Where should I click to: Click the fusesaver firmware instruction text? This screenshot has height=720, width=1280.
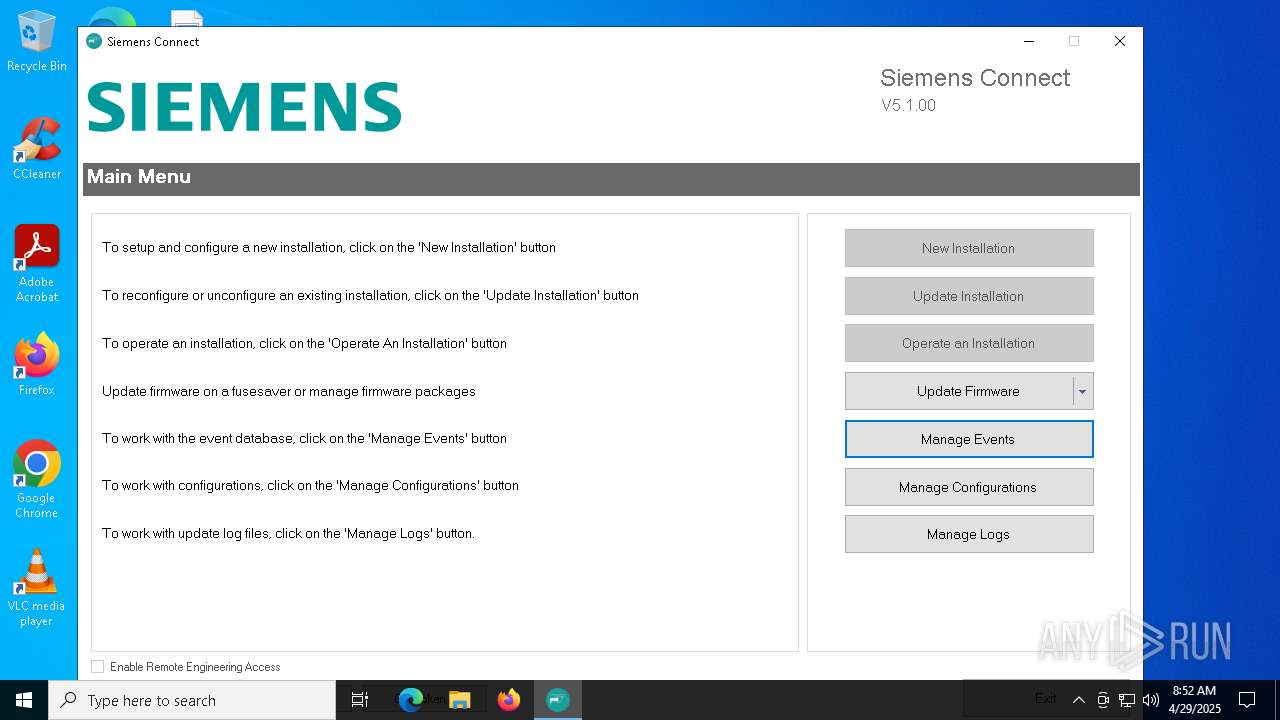pos(289,391)
